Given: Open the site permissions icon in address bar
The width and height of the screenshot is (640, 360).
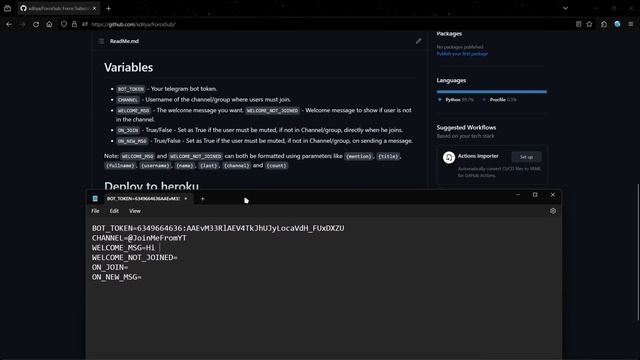Looking at the screenshot, I should pos(85,24).
